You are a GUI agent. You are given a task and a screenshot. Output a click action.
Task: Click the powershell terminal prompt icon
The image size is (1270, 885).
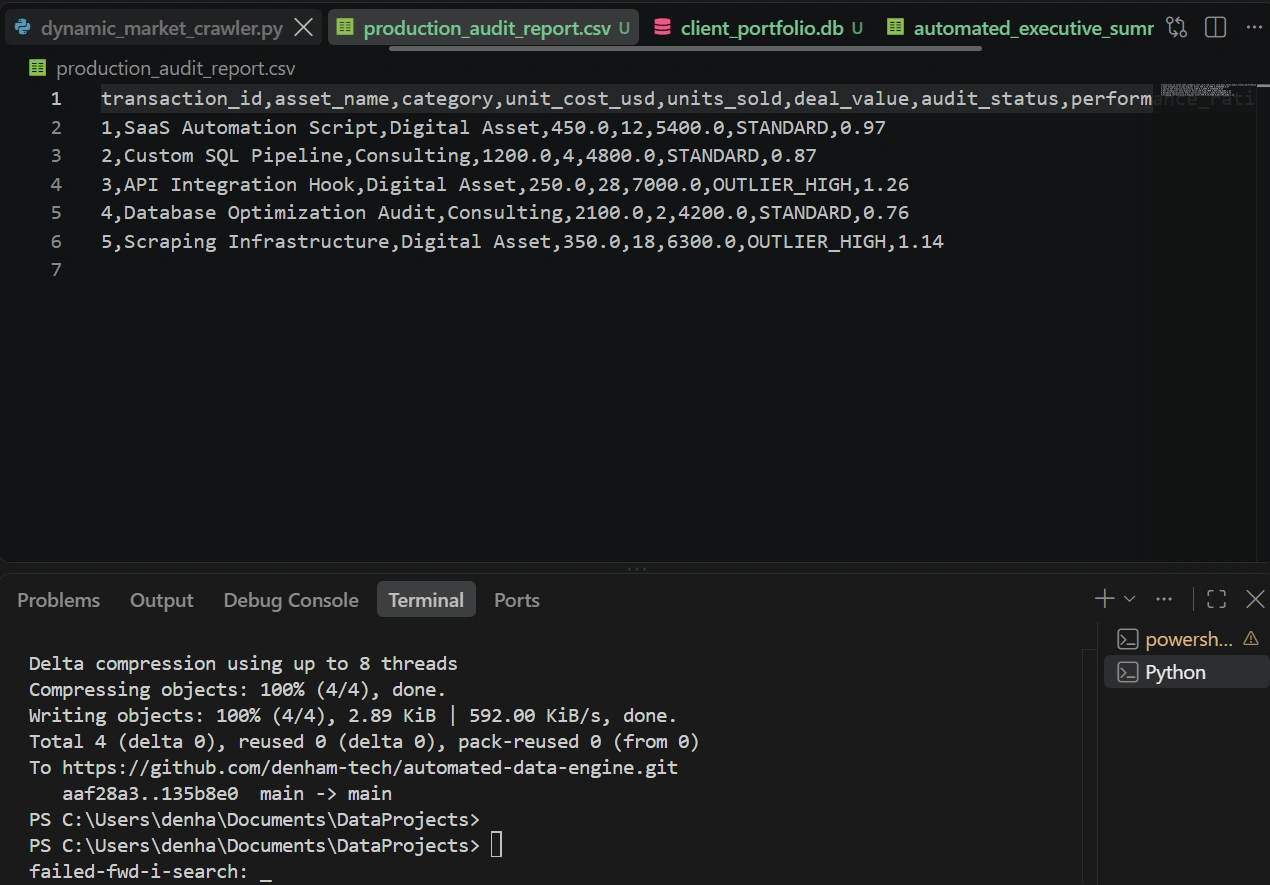click(x=1128, y=639)
